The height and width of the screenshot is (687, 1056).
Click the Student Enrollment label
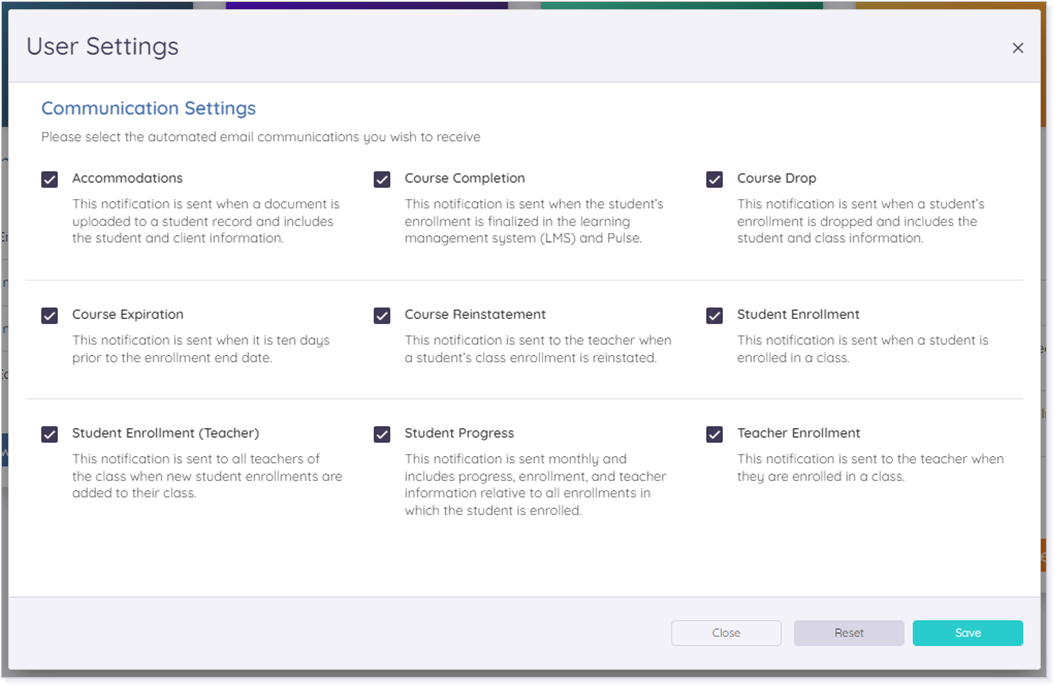pyautogui.click(x=798, y=315)
